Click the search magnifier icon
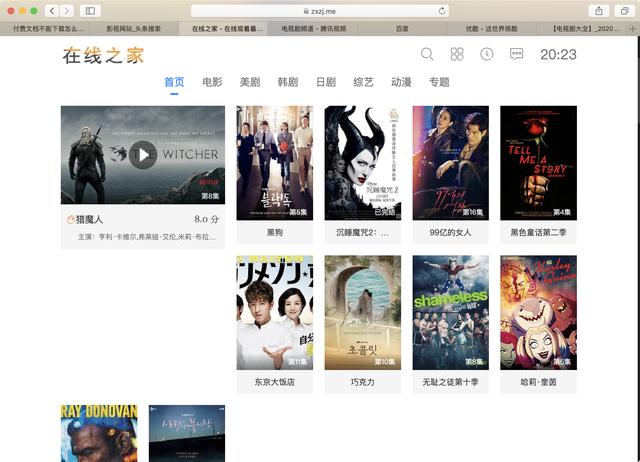Screen dimensions: 640x462 (427, 54)
